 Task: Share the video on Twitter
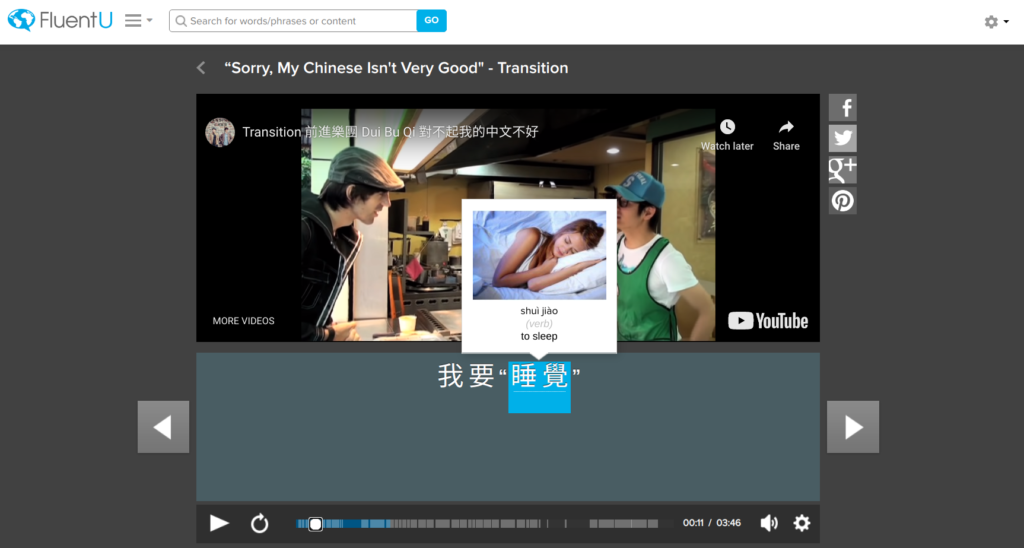tap(842, 138)
